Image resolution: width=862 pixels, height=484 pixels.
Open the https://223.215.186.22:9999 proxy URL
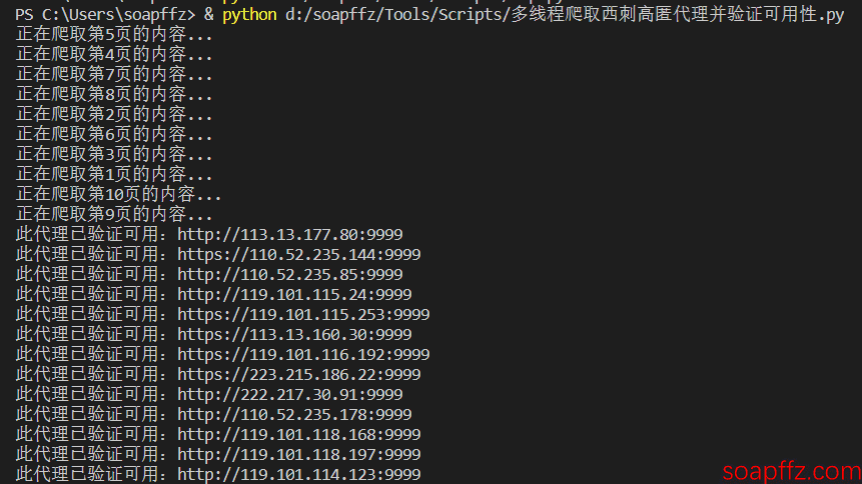point(299,375)
